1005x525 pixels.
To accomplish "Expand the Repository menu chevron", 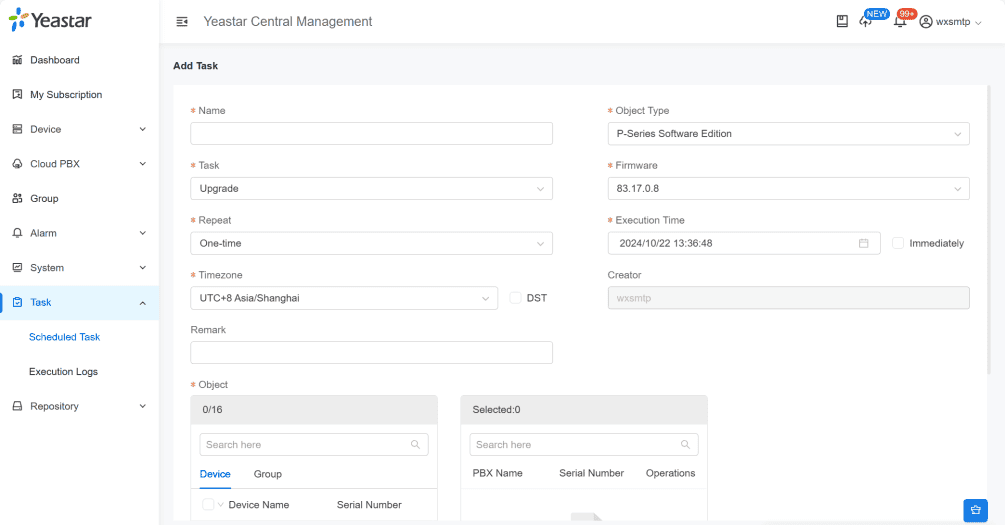I will [x=142, y=406].
